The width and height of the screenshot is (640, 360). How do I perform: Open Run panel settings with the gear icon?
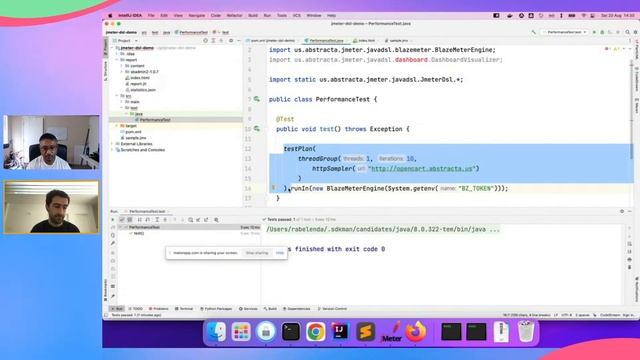(622, 211)
